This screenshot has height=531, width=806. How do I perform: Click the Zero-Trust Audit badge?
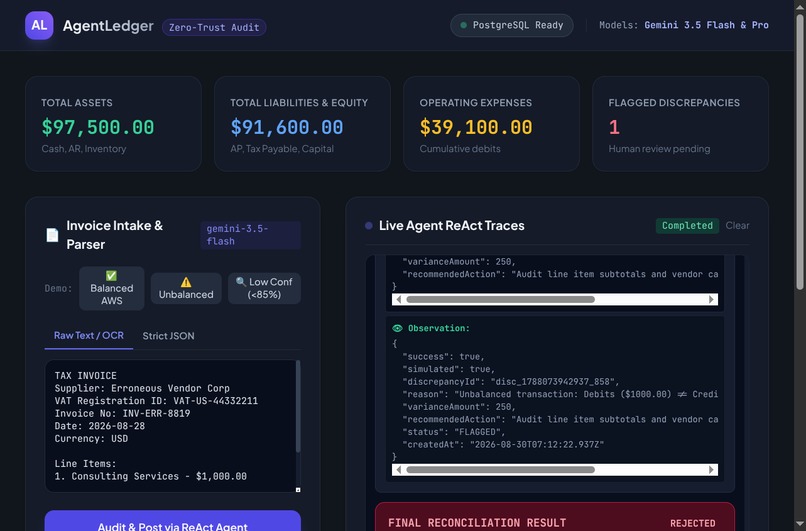coord(214,27)
